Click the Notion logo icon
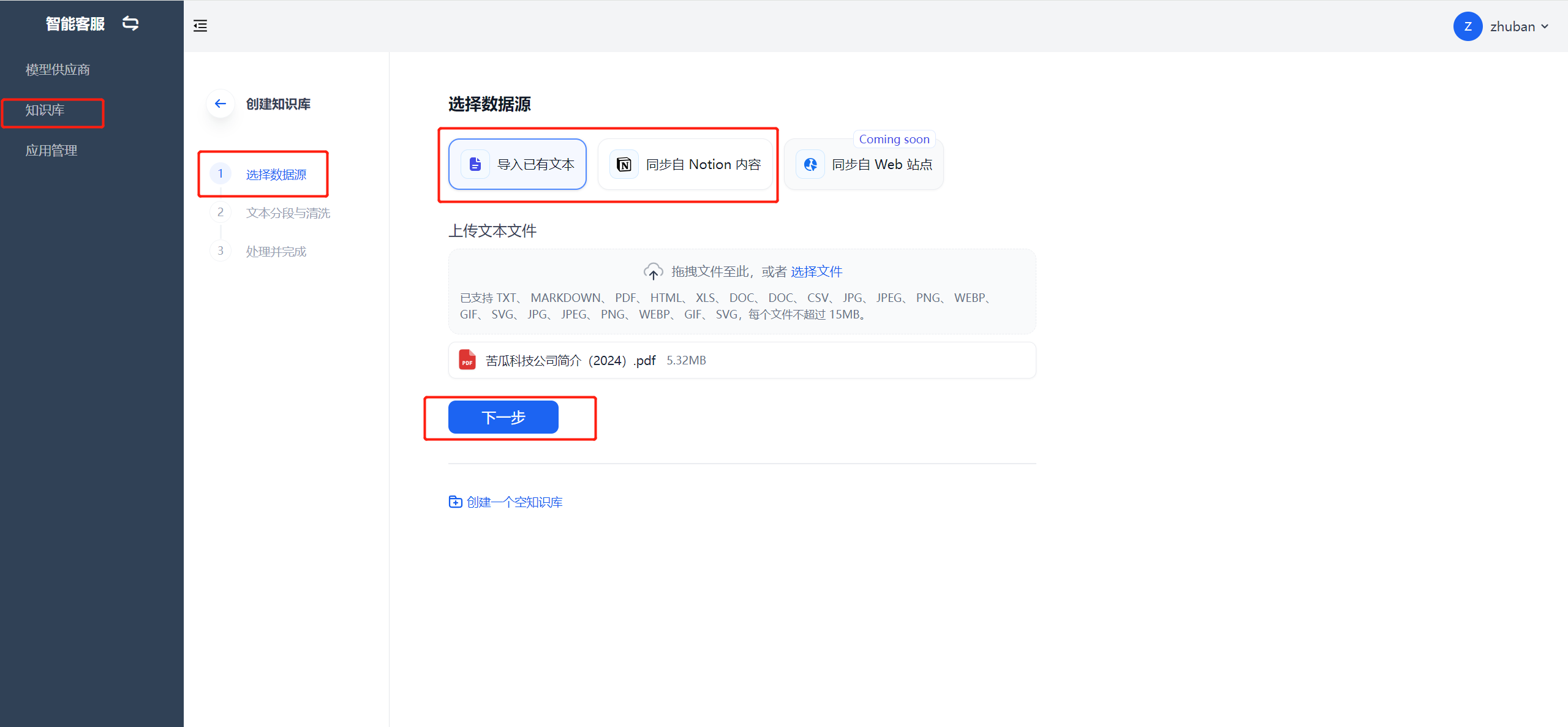 [624, 164]
